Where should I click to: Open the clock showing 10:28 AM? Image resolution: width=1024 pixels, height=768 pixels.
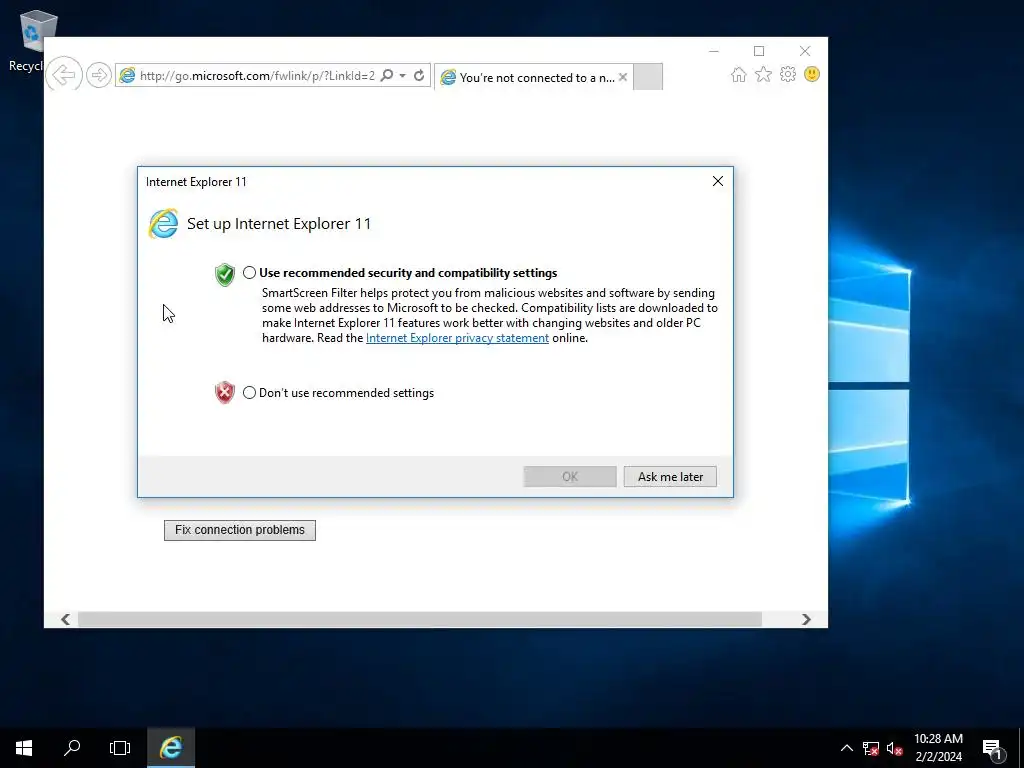click(938, 748)
